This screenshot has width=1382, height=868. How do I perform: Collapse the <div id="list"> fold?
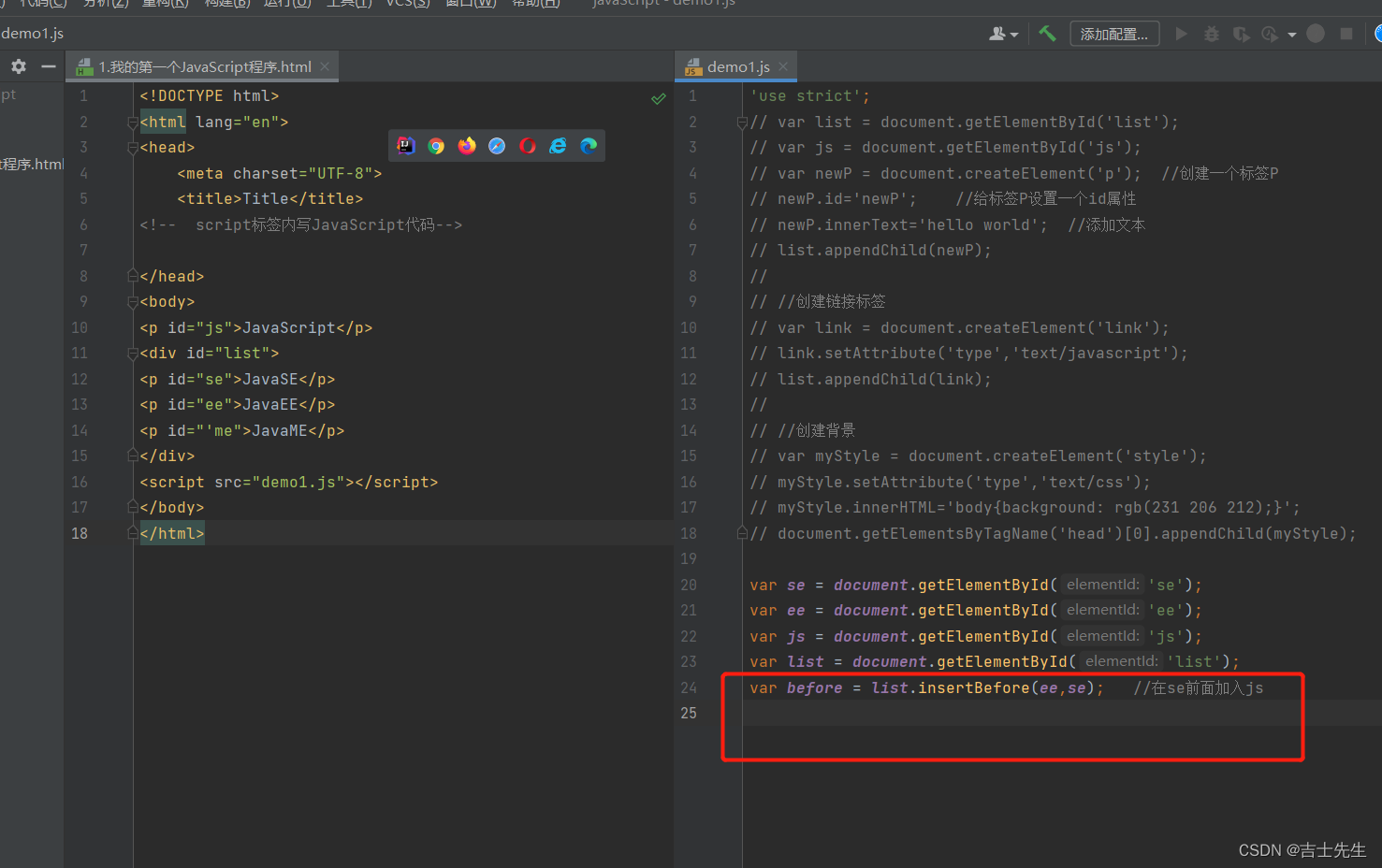coord(132,354)
